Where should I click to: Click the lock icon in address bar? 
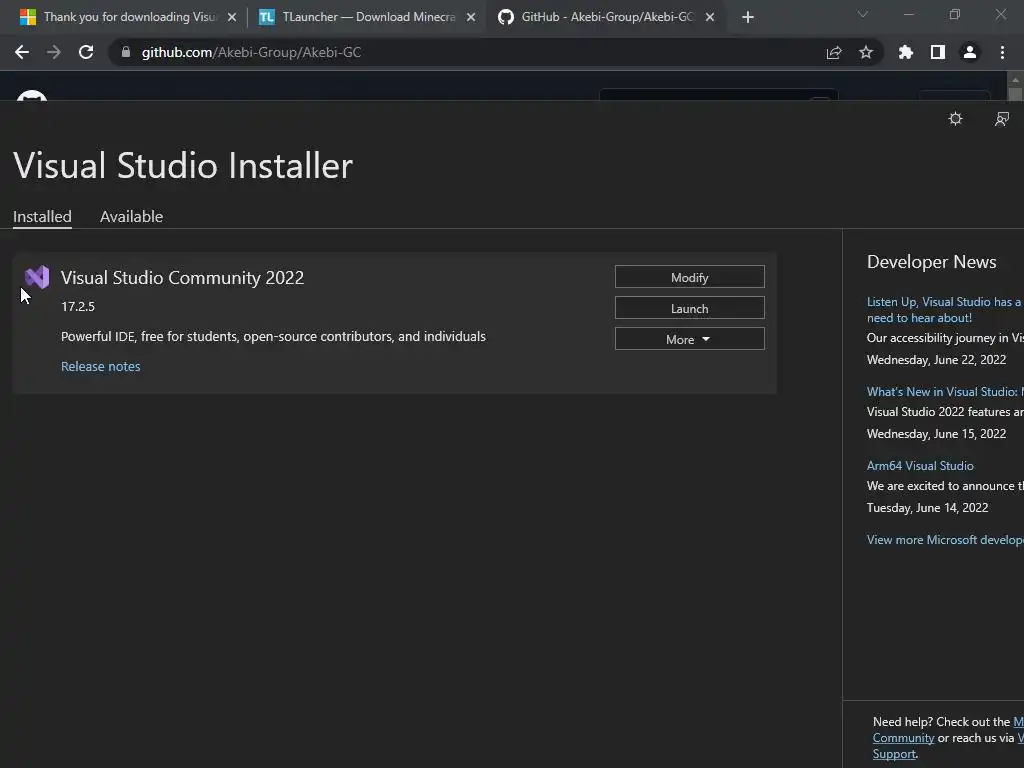click(126, 52)
